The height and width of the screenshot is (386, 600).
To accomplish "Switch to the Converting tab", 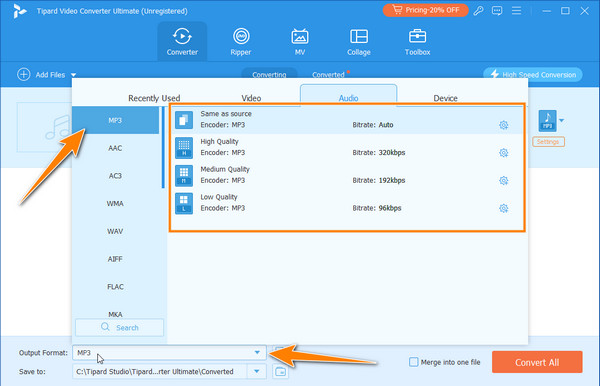I will click(x=269, y=75).
